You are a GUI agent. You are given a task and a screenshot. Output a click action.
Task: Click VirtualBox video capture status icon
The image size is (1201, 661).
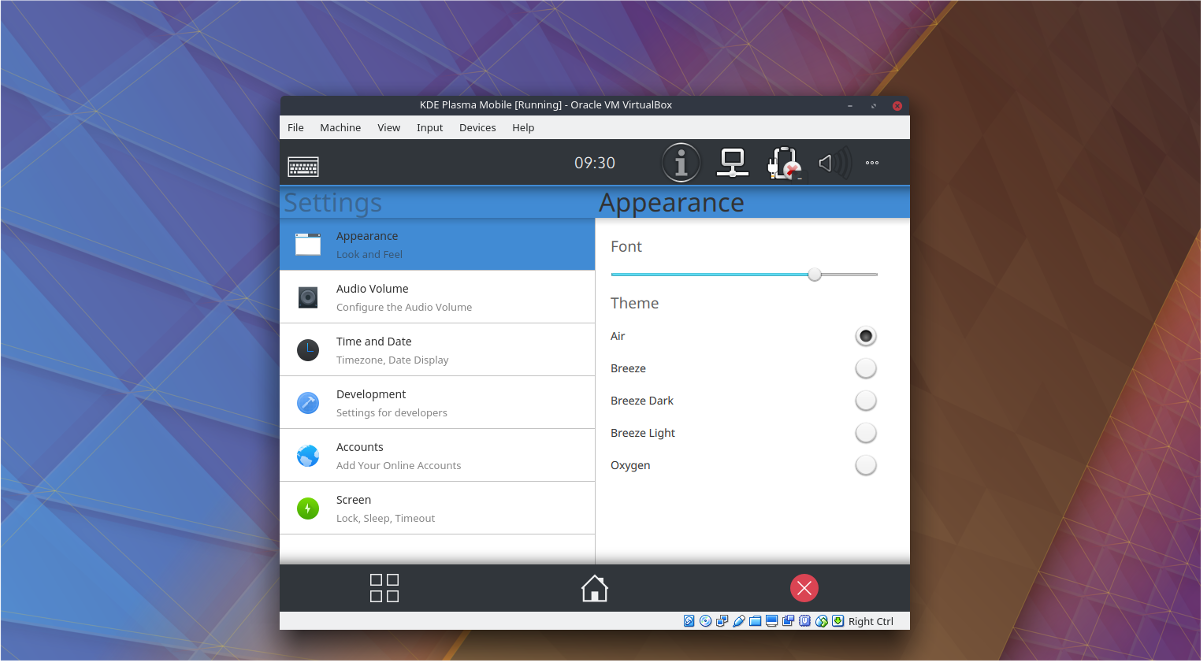[788, 621]
